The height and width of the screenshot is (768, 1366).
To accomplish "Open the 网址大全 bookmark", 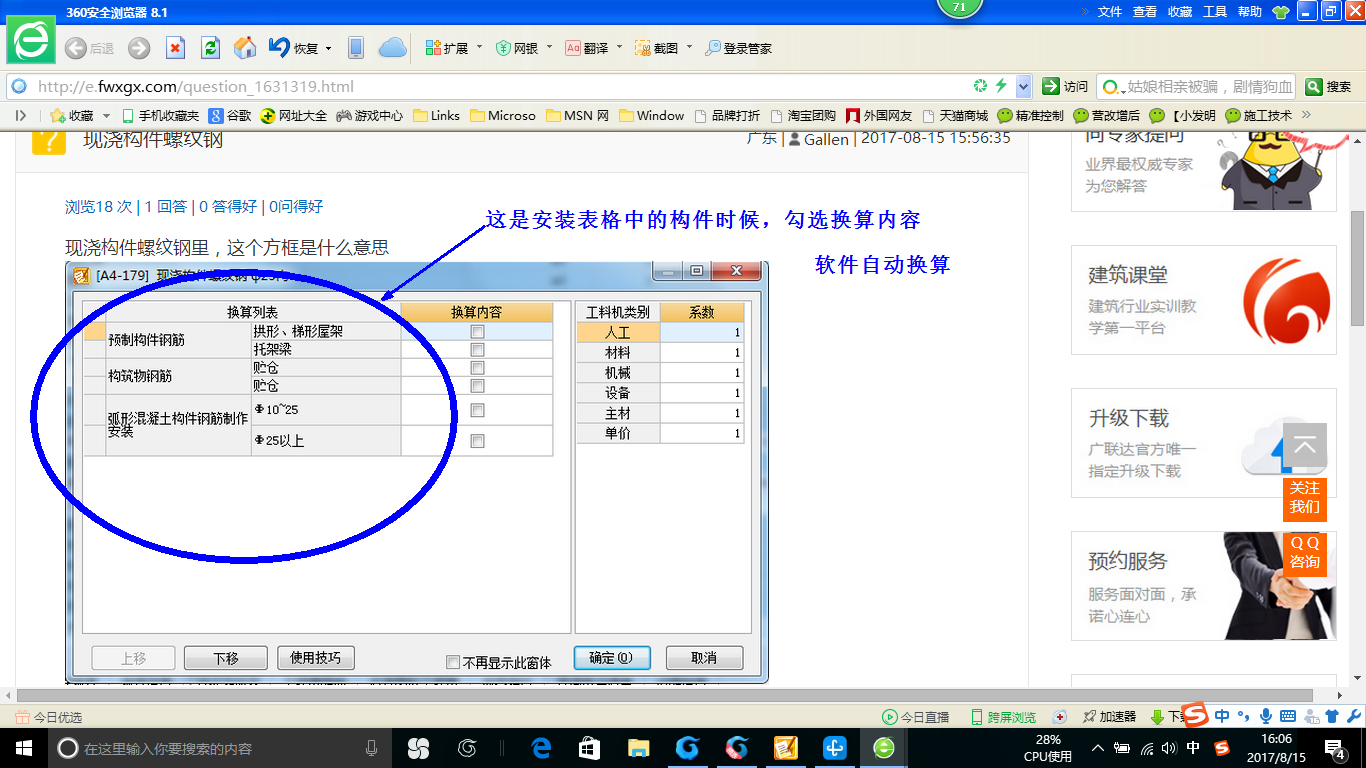I will coord(294,116).
